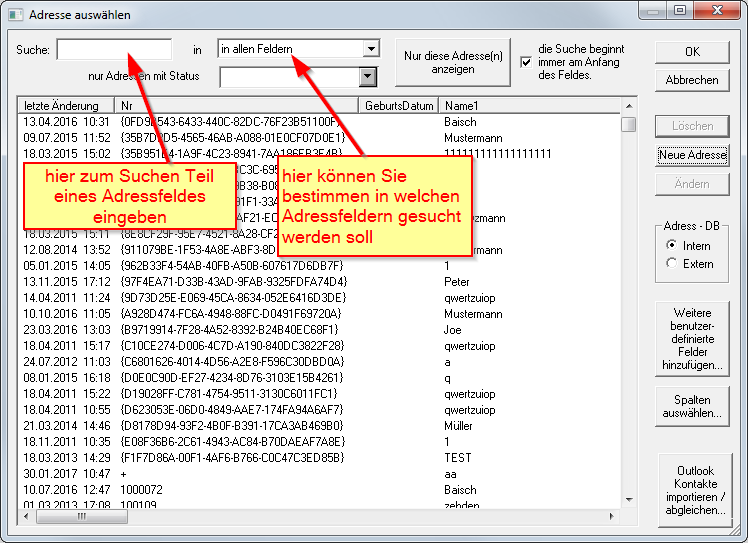Image resolution: width=748 pixels, height=543 pixels.
Task: Create entry with Neue Adresse button
Action: [692, 155]
